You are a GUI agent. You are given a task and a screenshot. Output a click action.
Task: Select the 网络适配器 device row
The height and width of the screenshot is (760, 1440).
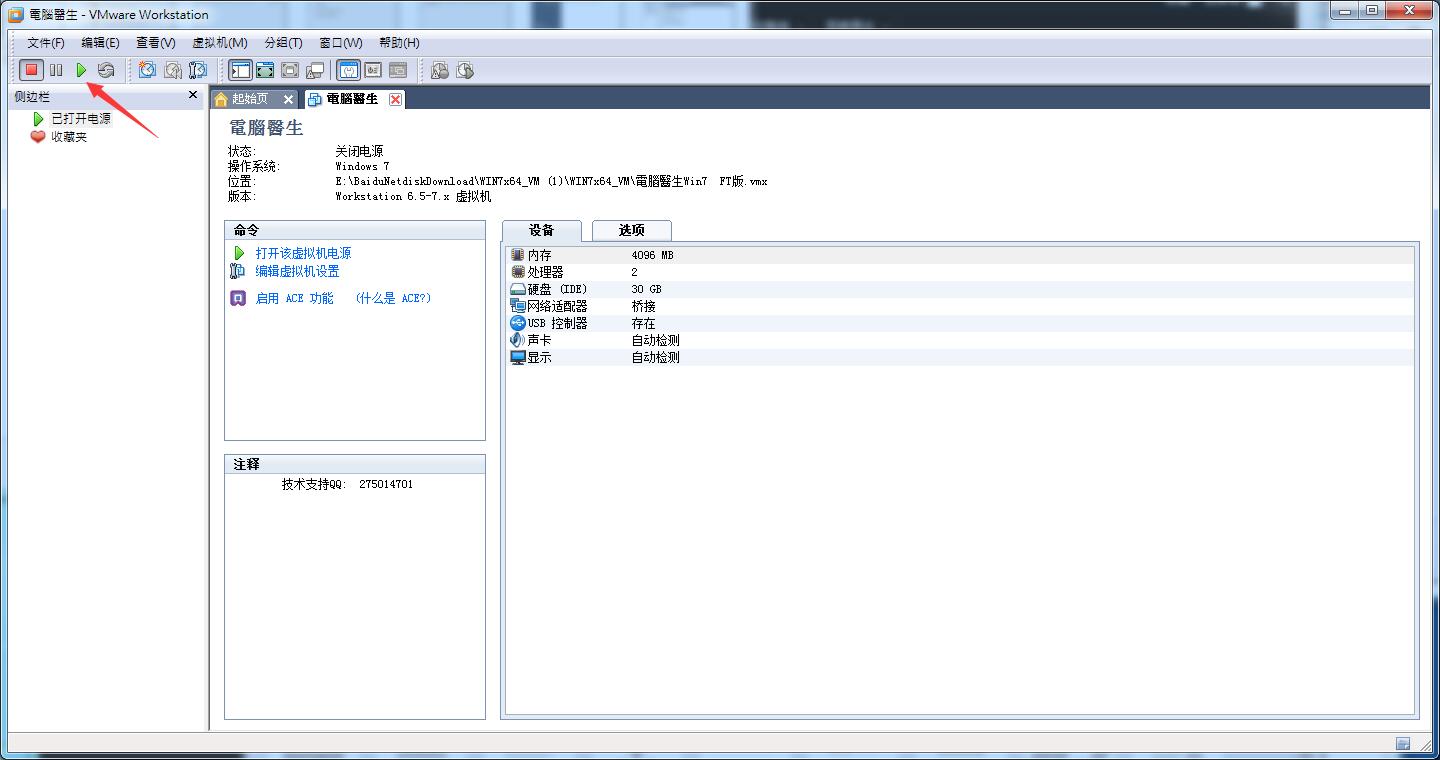point(961,306)
